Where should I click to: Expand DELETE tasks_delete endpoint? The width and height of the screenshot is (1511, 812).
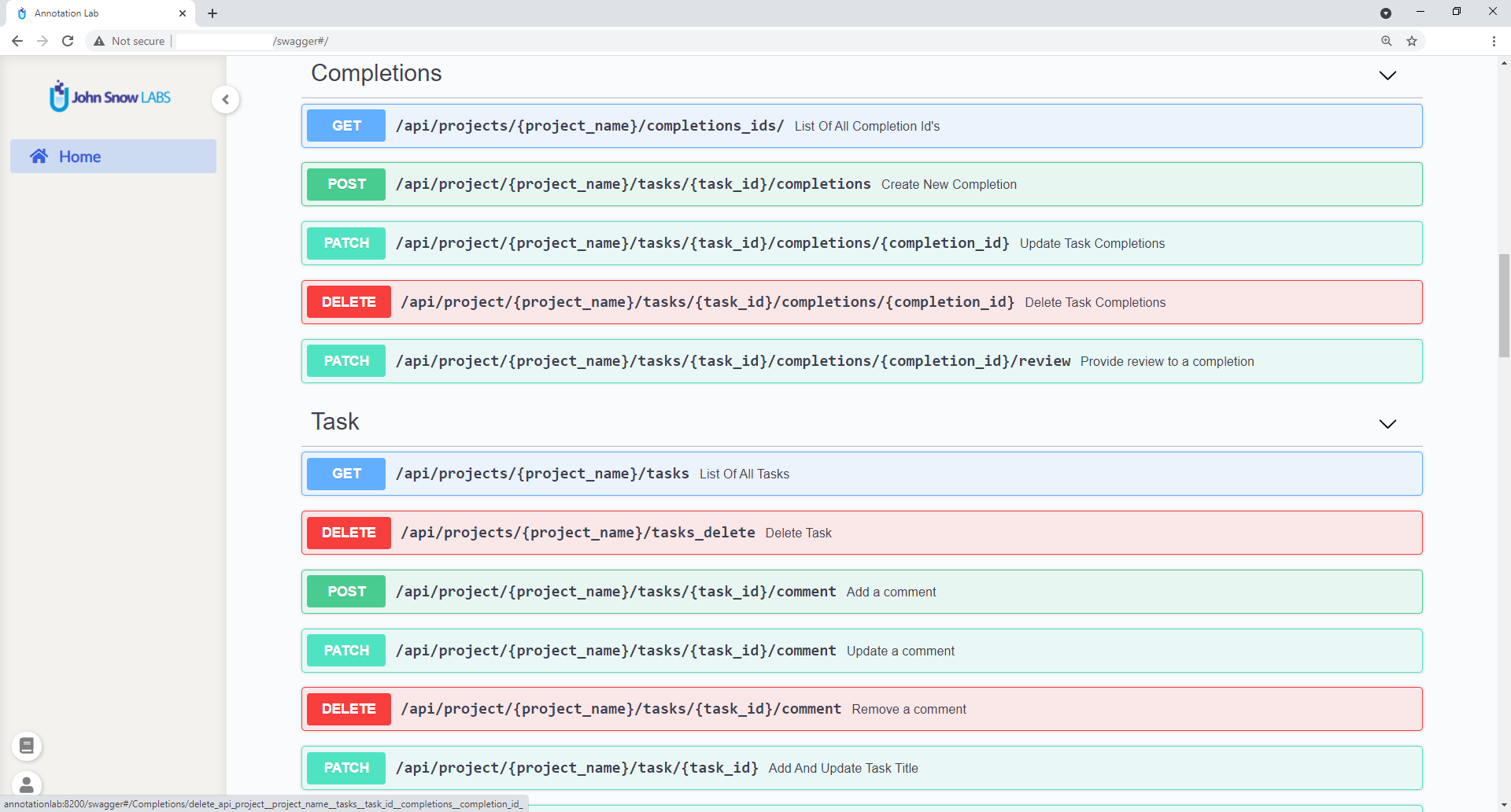coord(862,533)
